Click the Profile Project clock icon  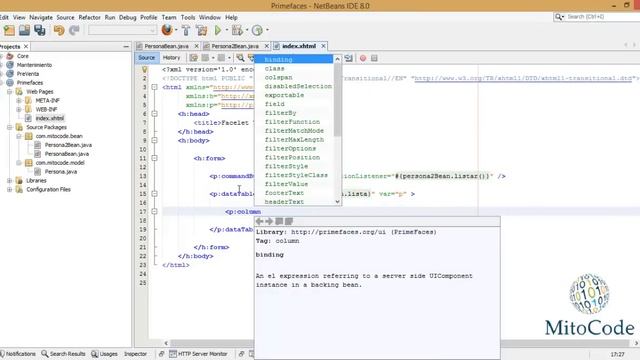click(257, 30)
